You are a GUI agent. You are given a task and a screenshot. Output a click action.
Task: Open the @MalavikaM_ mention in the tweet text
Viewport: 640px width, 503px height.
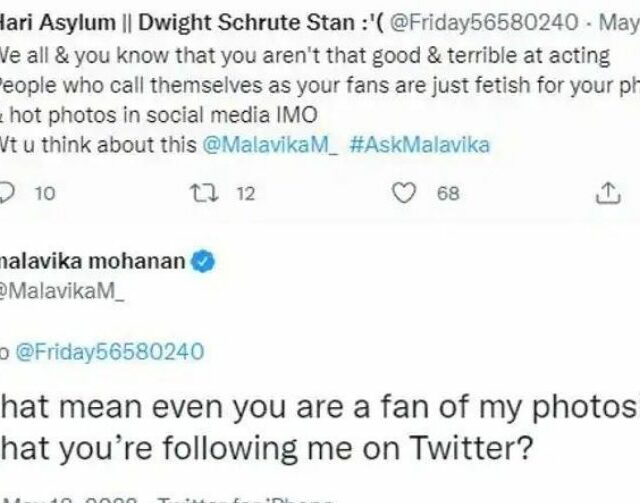pos(271,145)
